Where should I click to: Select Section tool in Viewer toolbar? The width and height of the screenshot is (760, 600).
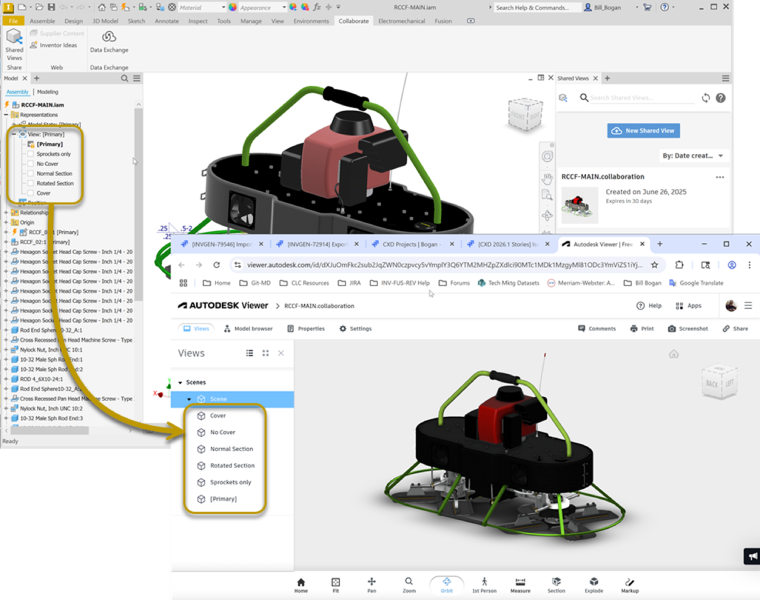point(556,585)
